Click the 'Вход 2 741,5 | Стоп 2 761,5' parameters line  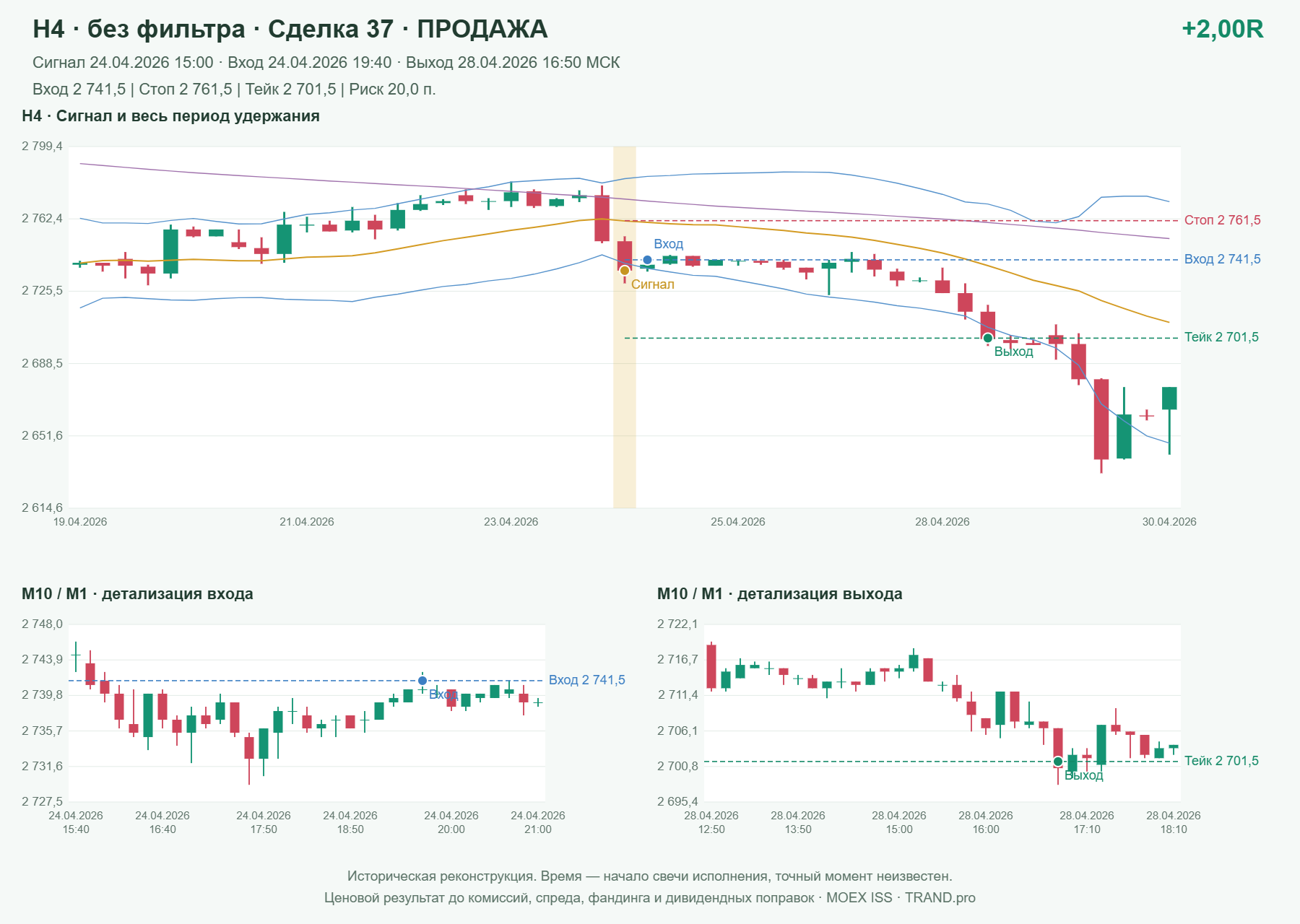coord(234,90)
